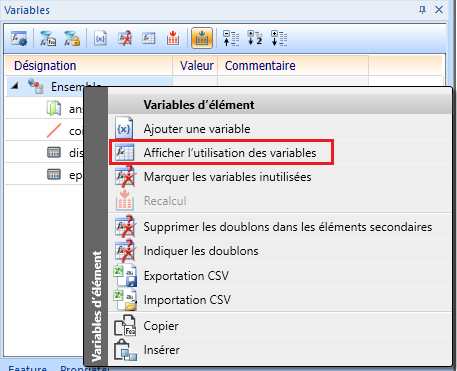Choose Supprimer les doublons dans les éléments secondaires

280,227
